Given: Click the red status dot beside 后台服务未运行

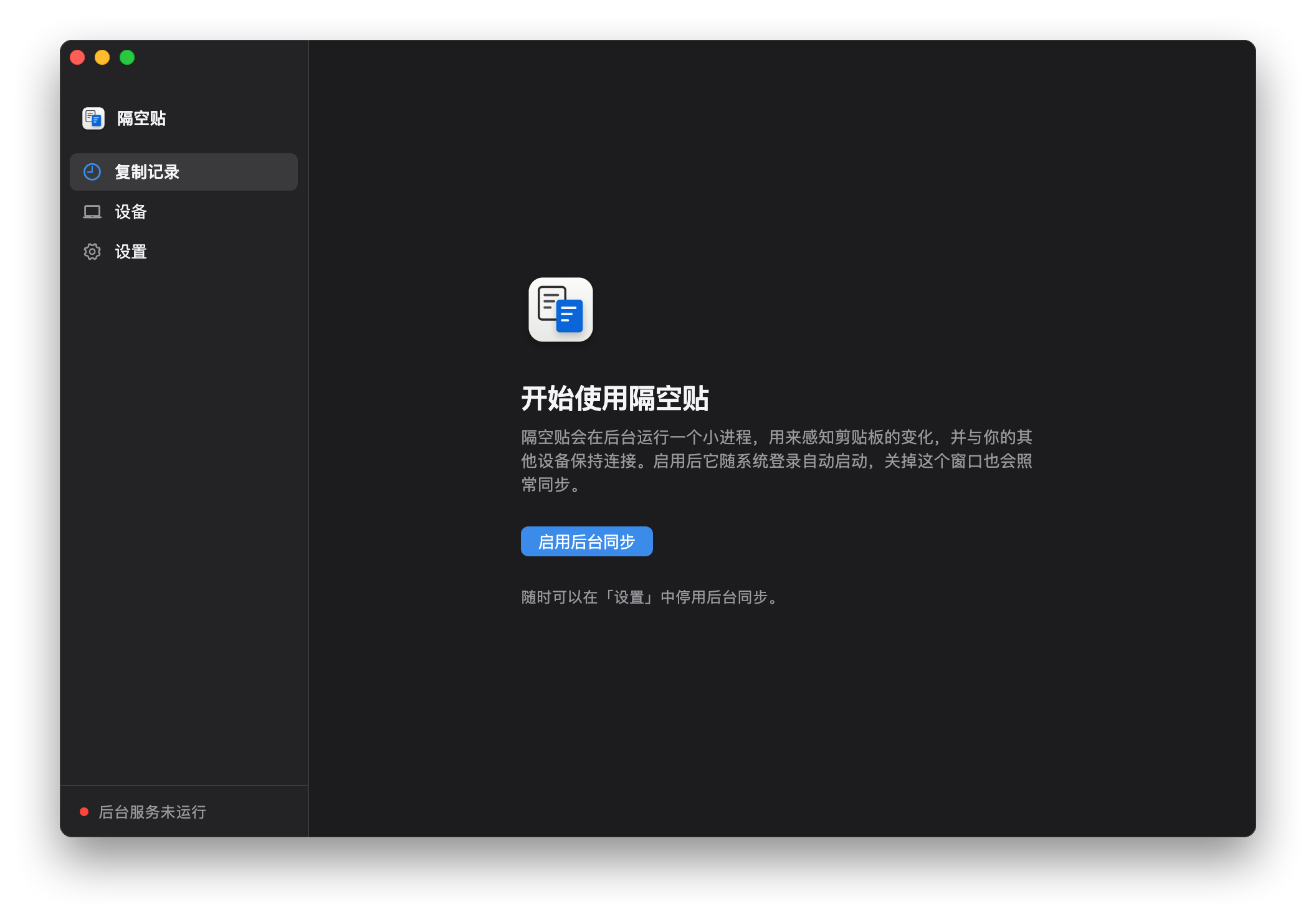Looking at the screenshot, I should pos(84,812).
